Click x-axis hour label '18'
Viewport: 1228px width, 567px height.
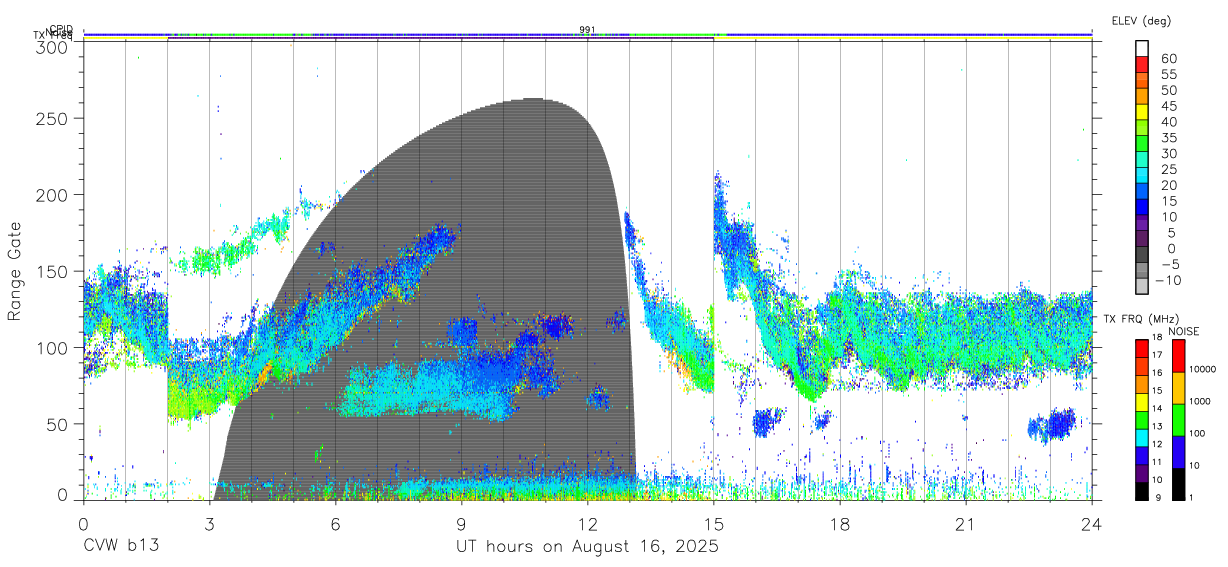[x=840, y=523]
